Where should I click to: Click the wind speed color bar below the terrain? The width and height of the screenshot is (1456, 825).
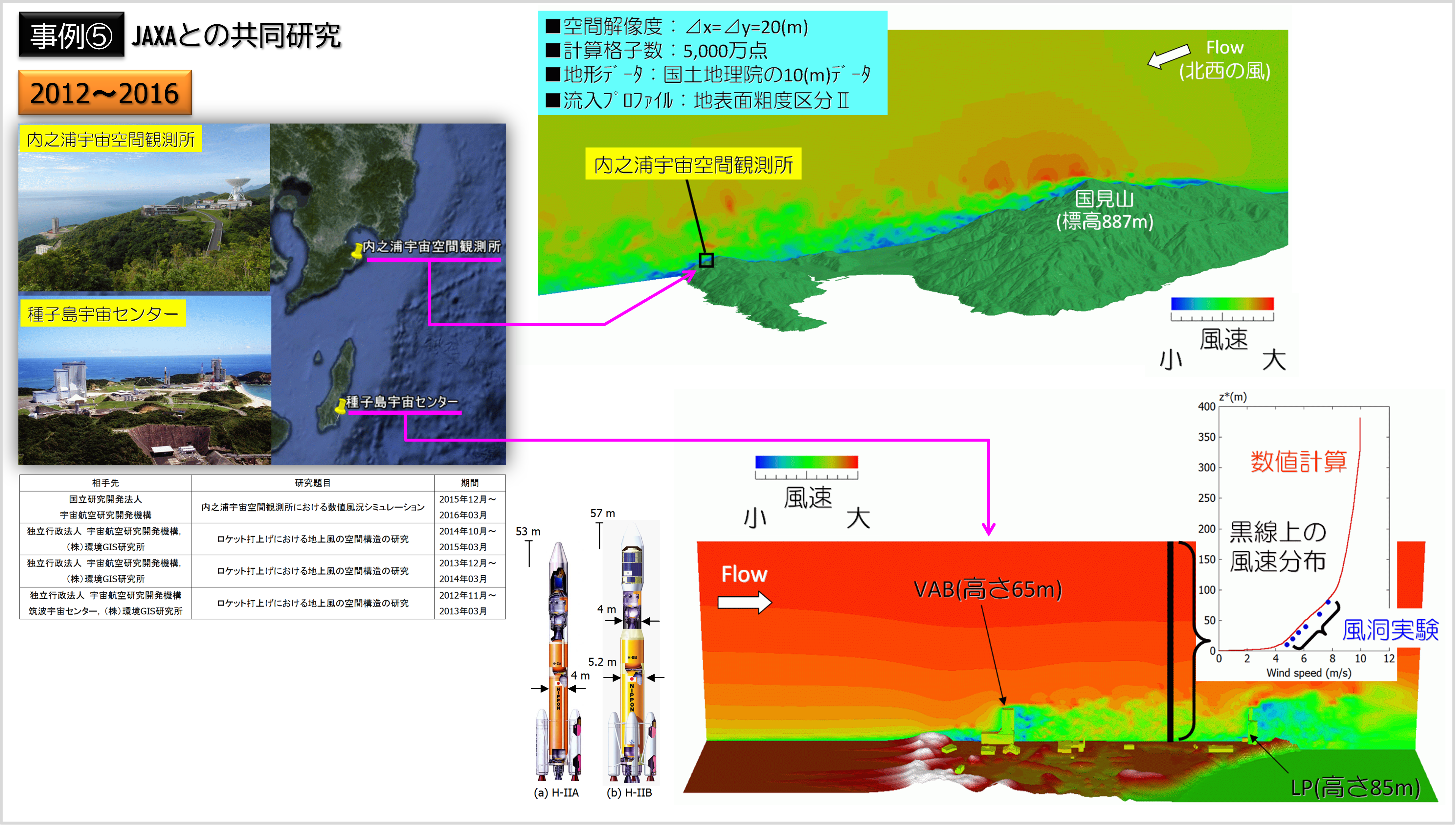click(1222, 304)
